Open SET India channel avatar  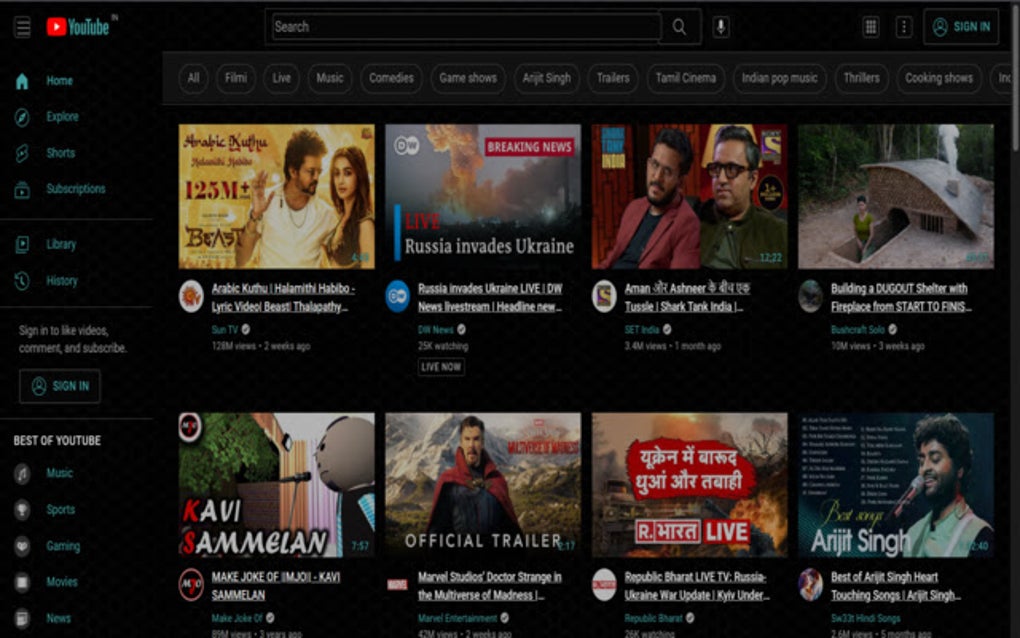point(604,297)
